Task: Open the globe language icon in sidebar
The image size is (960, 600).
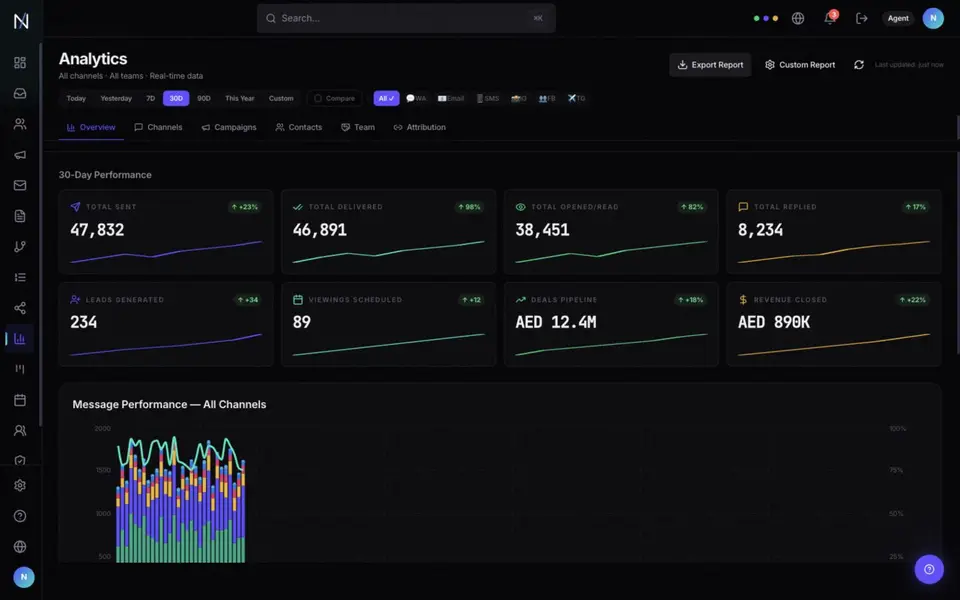Action: [20, 546]
